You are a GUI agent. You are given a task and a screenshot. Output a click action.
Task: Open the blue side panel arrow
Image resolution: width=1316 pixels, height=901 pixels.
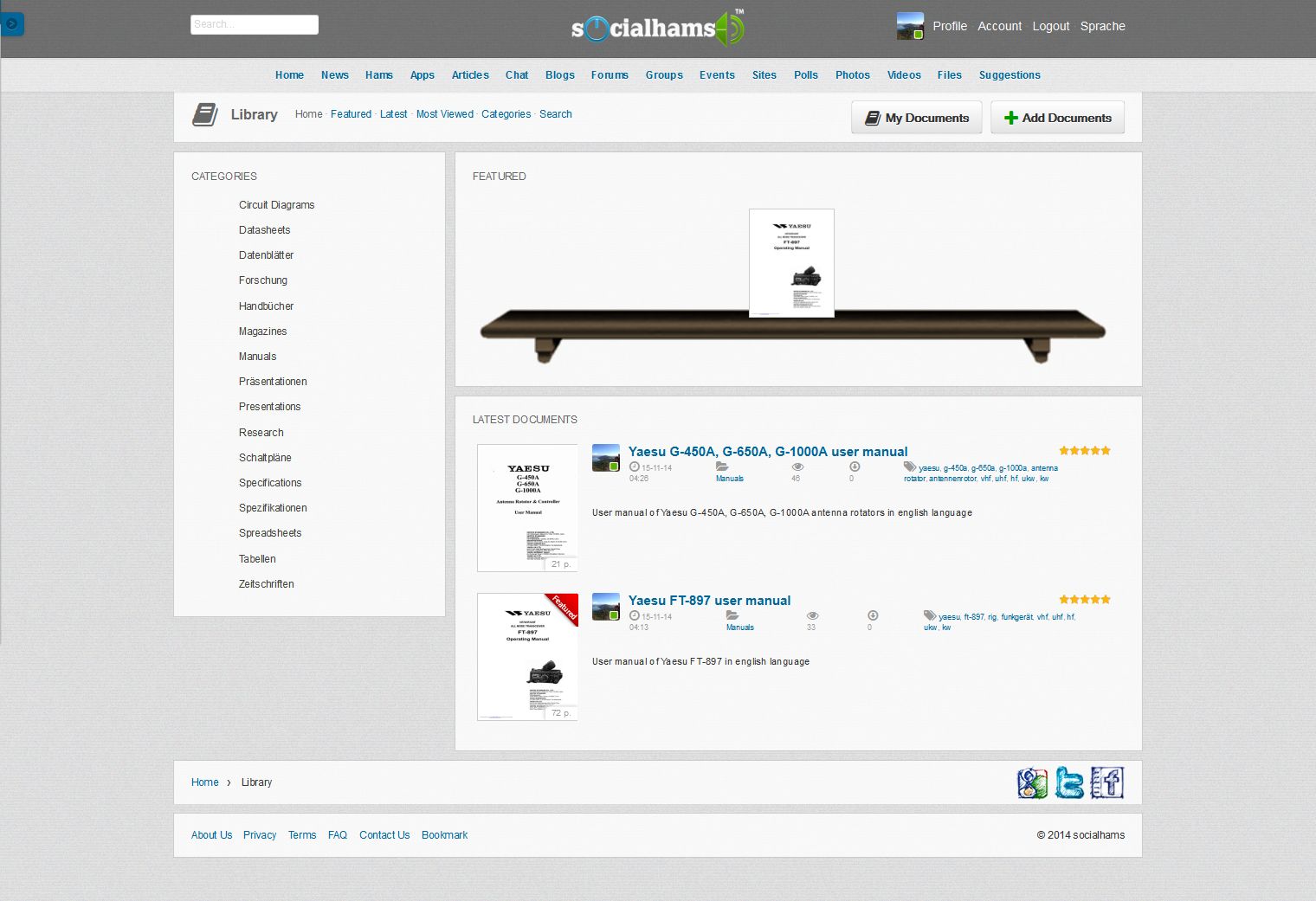click(12, 24)
